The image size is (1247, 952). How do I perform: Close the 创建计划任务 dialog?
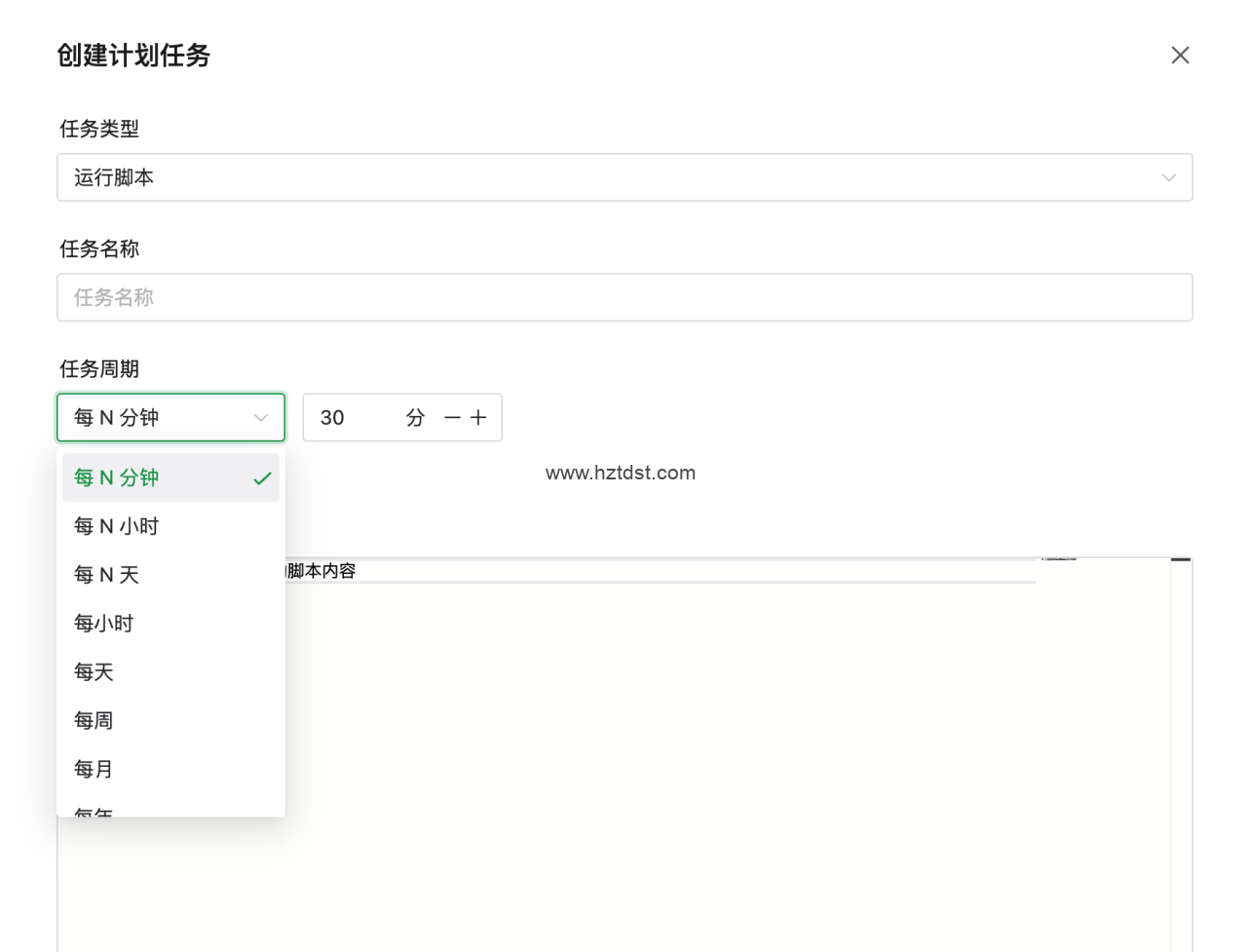pyautogui.click(x=1180, y=56)
